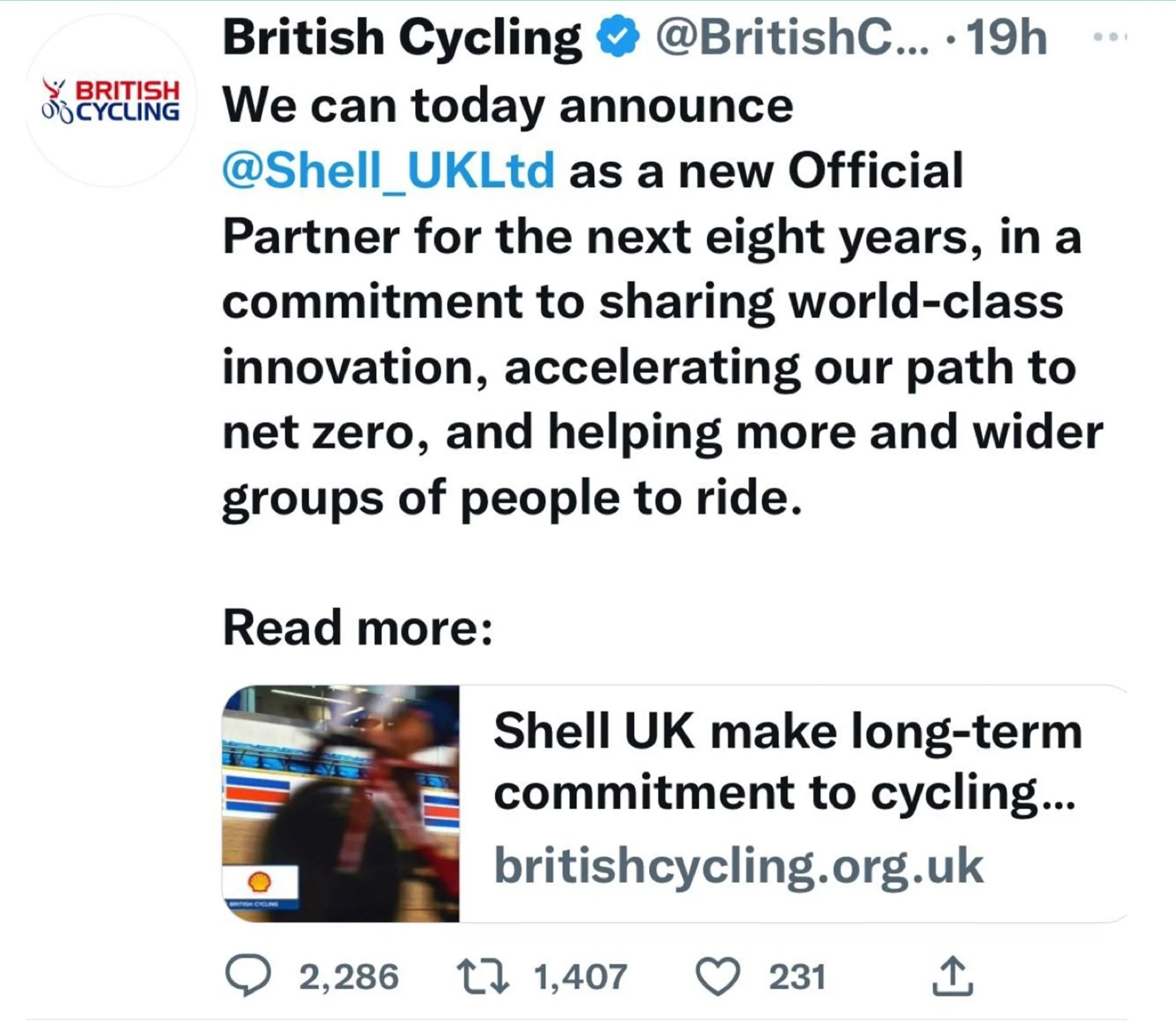Click the retweet arrows icon

(482, 976)
